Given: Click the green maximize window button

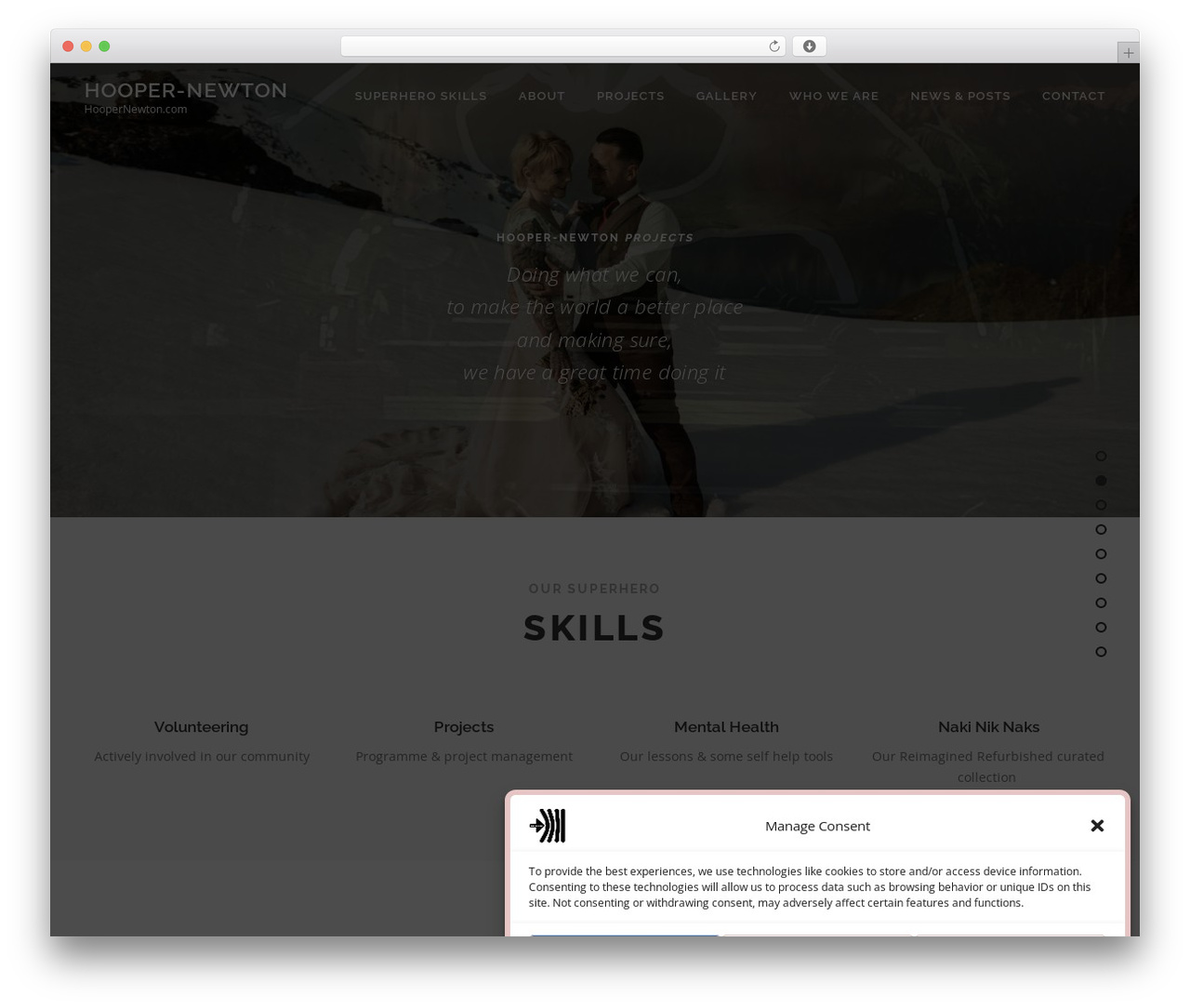Looking at the screenshot, I should point(104,46).
